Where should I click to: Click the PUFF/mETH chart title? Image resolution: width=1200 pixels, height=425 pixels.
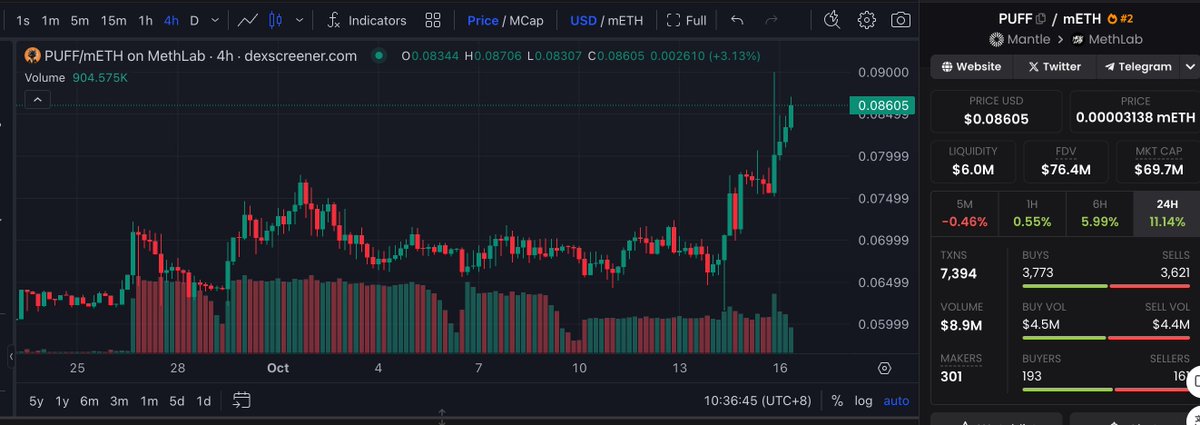pos(201,56)
